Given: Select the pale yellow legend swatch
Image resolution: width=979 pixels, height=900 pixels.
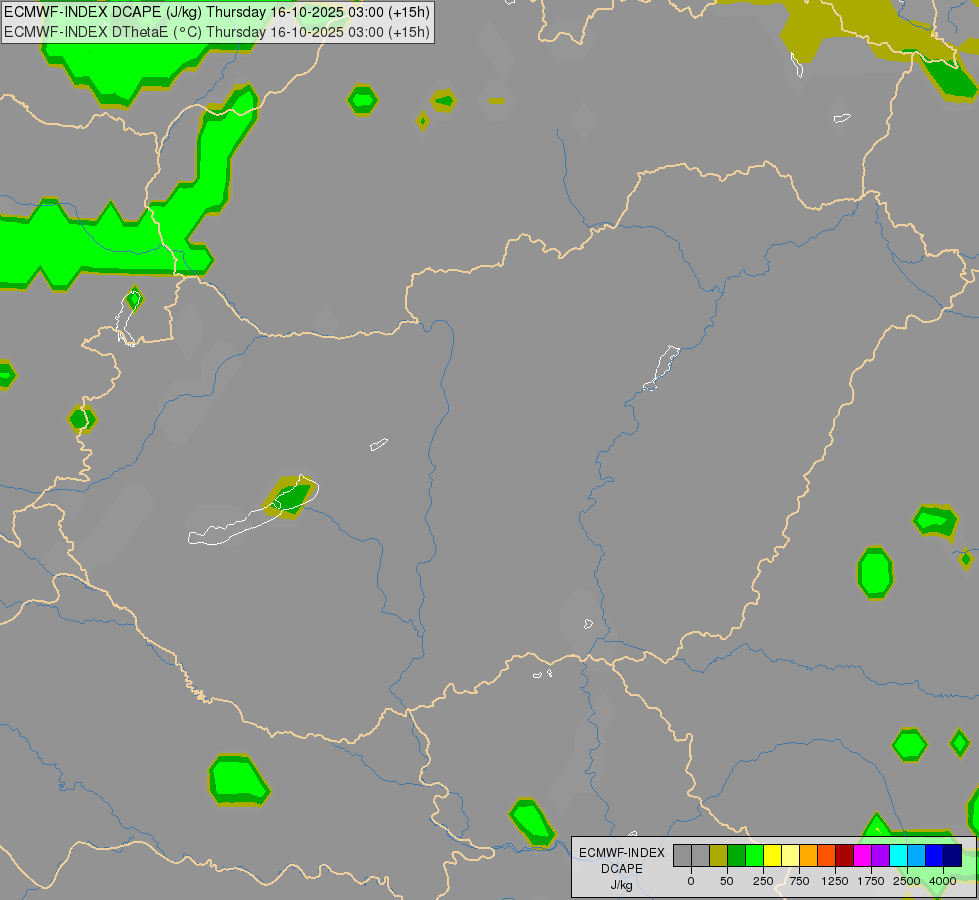Looking at the screenshot, I should pos(790,855).
